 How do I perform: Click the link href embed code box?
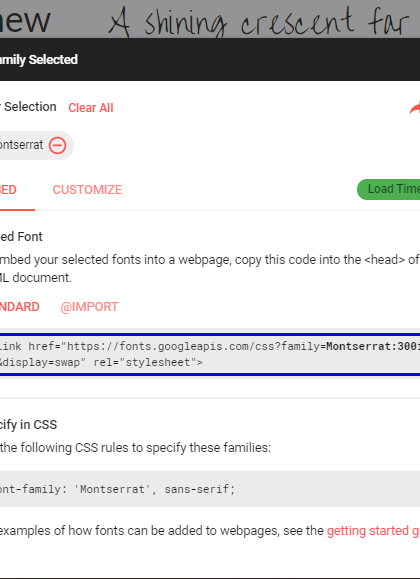pos(210,354)
